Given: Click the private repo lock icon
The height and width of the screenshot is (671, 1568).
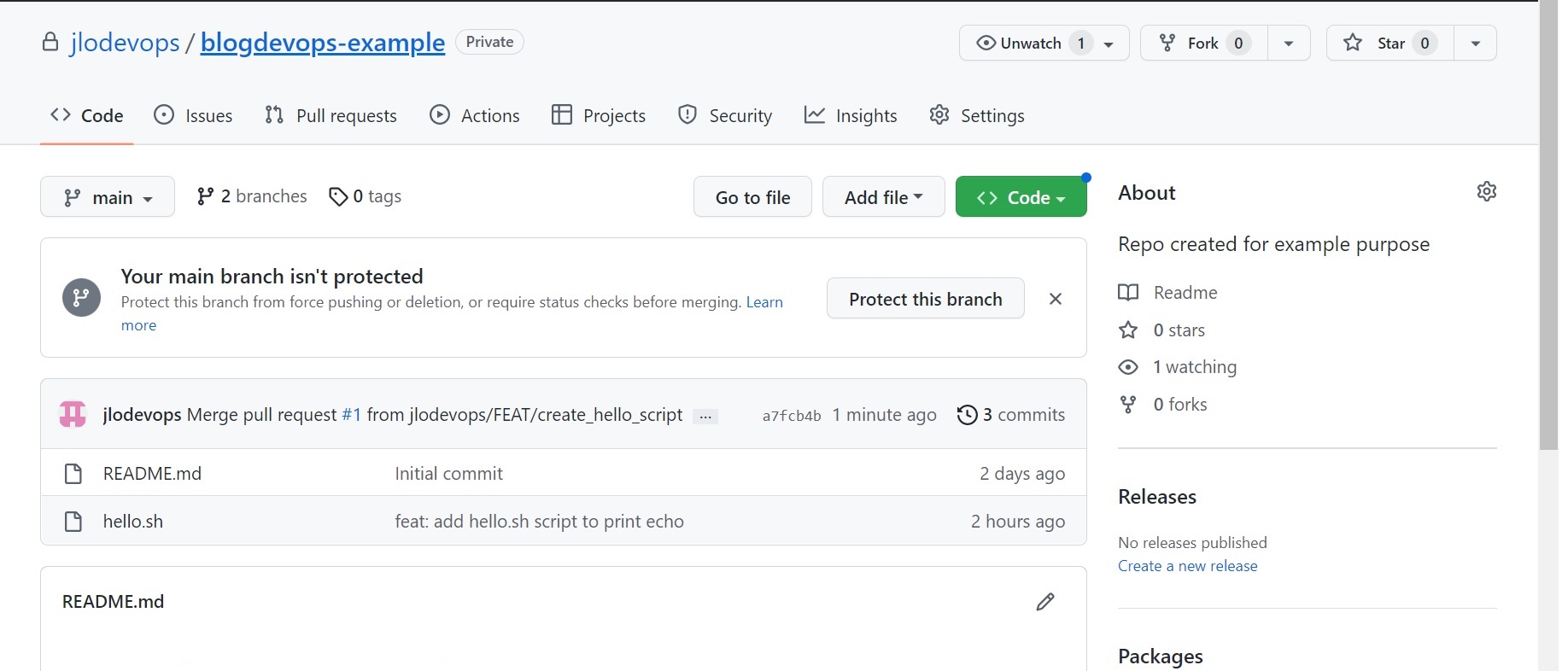Looking at the screenshot, I should tap(50, 42).
